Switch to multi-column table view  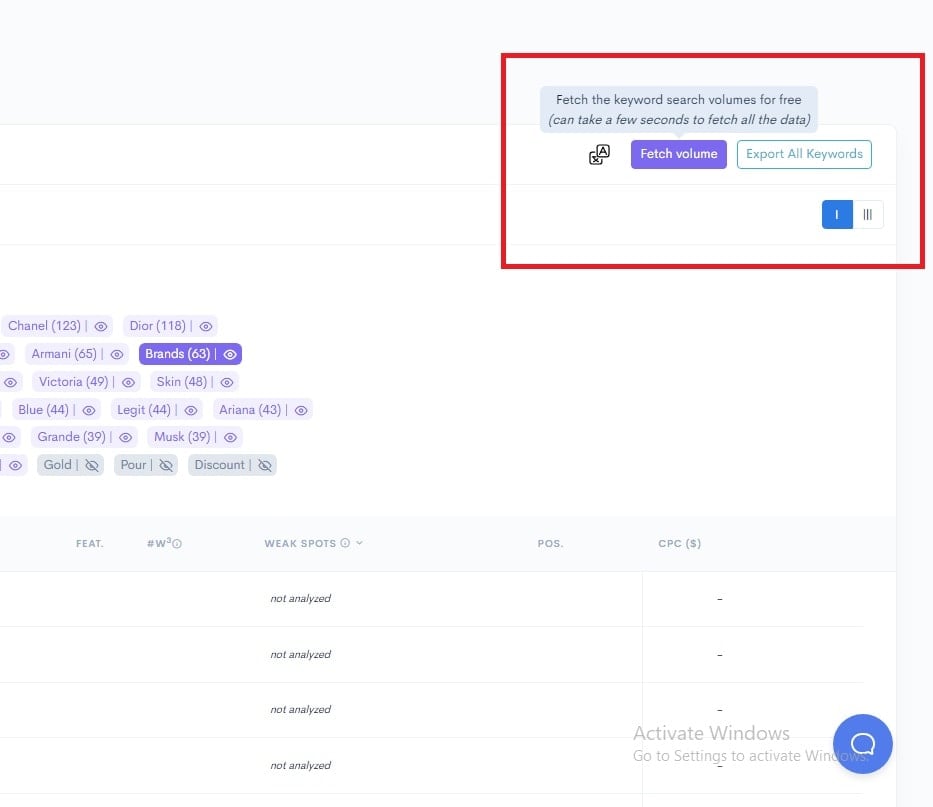867,214
